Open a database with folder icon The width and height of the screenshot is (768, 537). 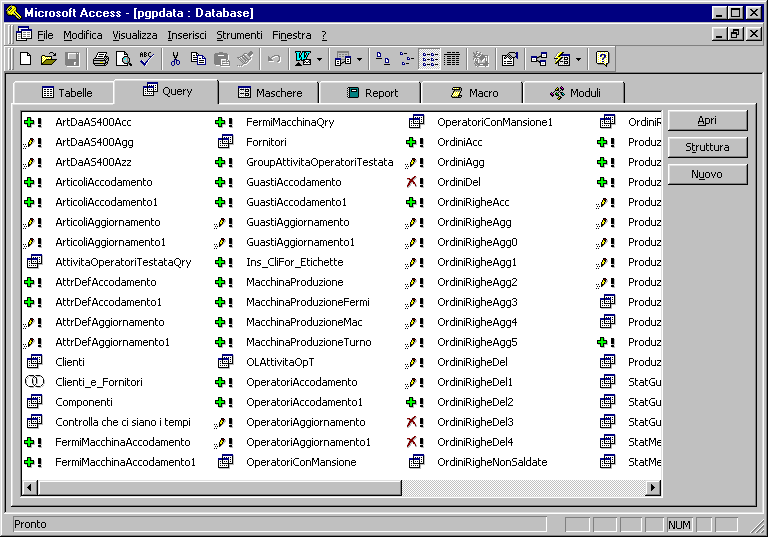(48, 59)
